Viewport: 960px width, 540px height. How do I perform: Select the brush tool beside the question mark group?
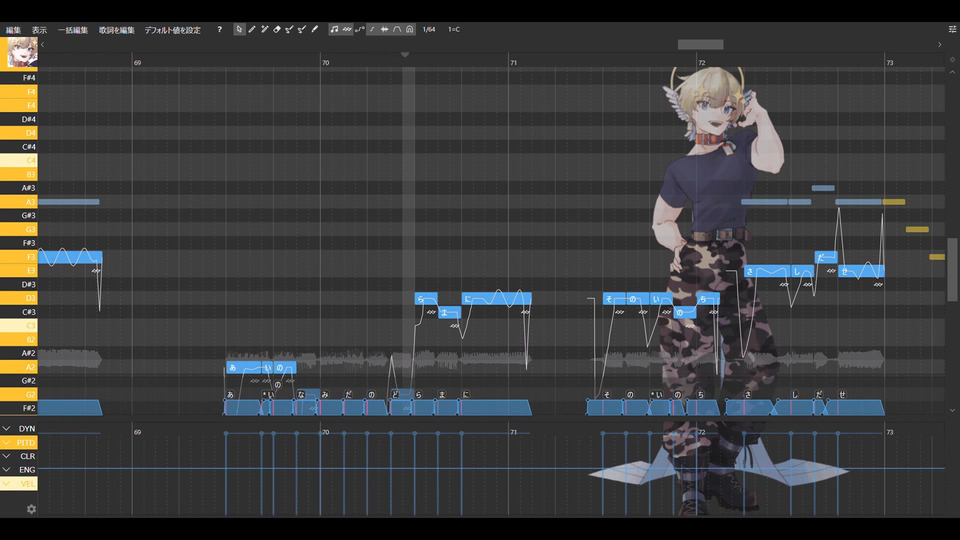click(x=315, y=29)
